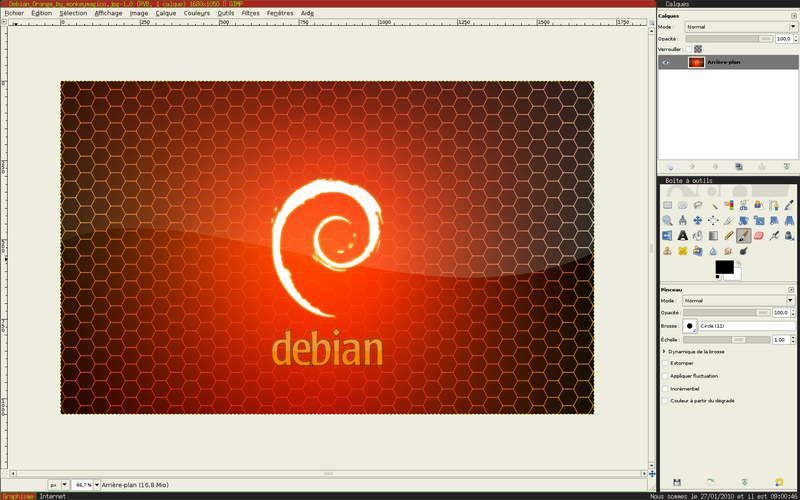
Task: Select the Blur/Sharpen droplet tool
Action: [x=713, y=251]
